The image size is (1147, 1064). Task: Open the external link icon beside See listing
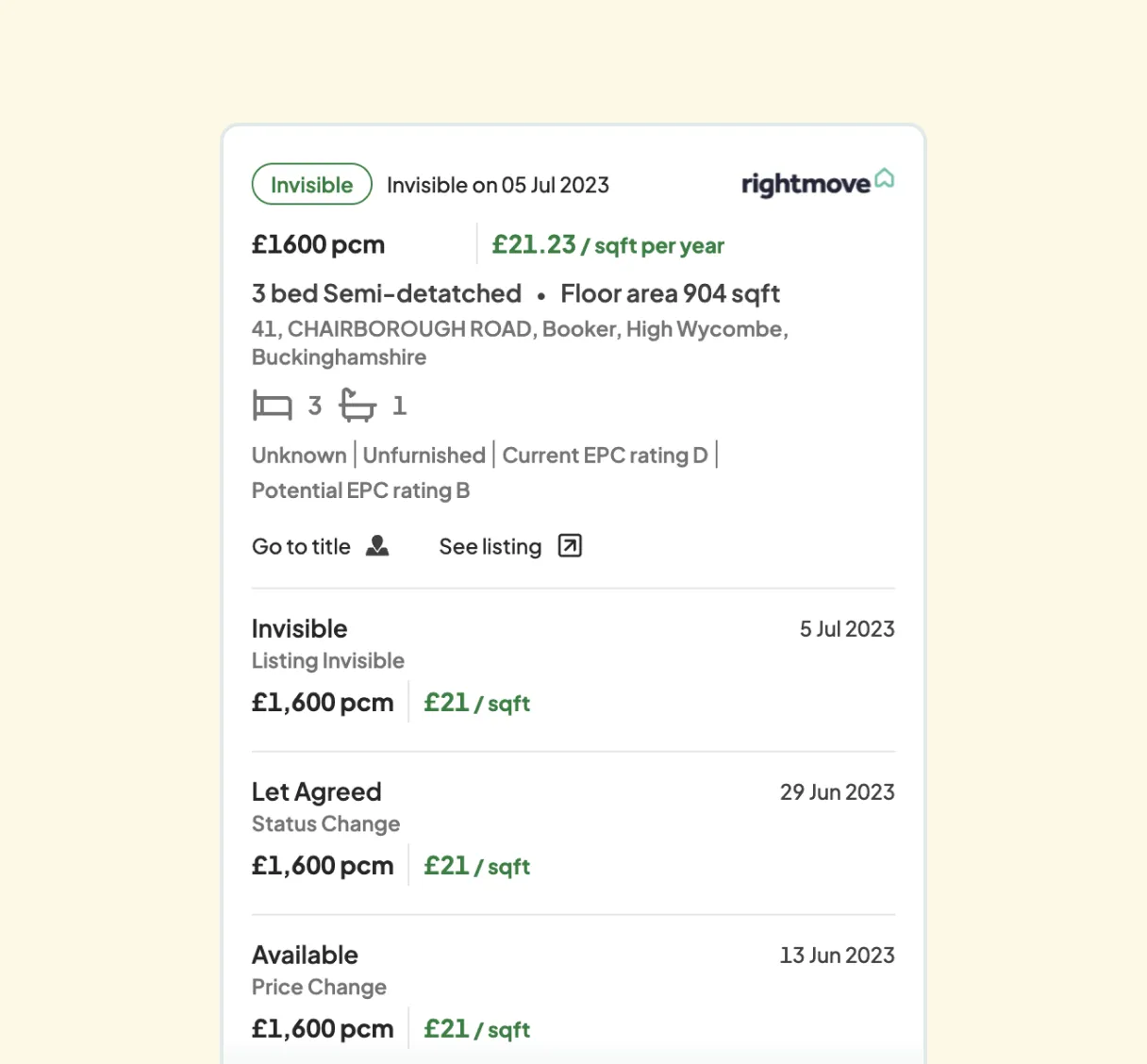pos(568,545)
